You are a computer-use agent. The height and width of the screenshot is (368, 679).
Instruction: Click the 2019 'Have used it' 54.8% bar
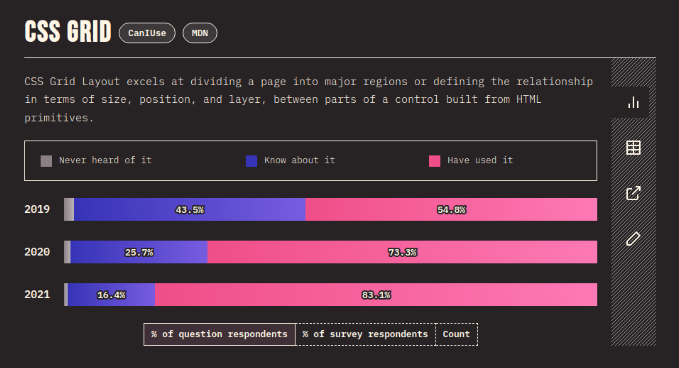pyautogui.click(x=451, y=210)
